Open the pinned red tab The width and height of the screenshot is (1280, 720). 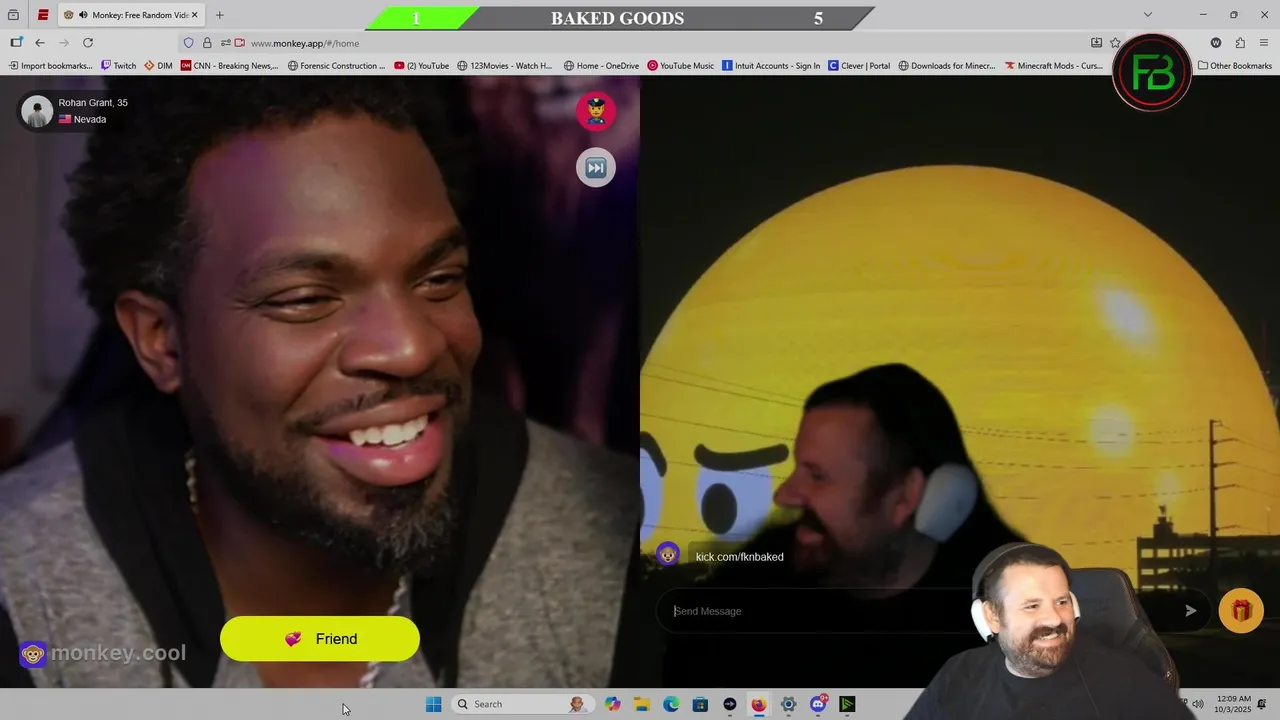(x=43, y=15)
